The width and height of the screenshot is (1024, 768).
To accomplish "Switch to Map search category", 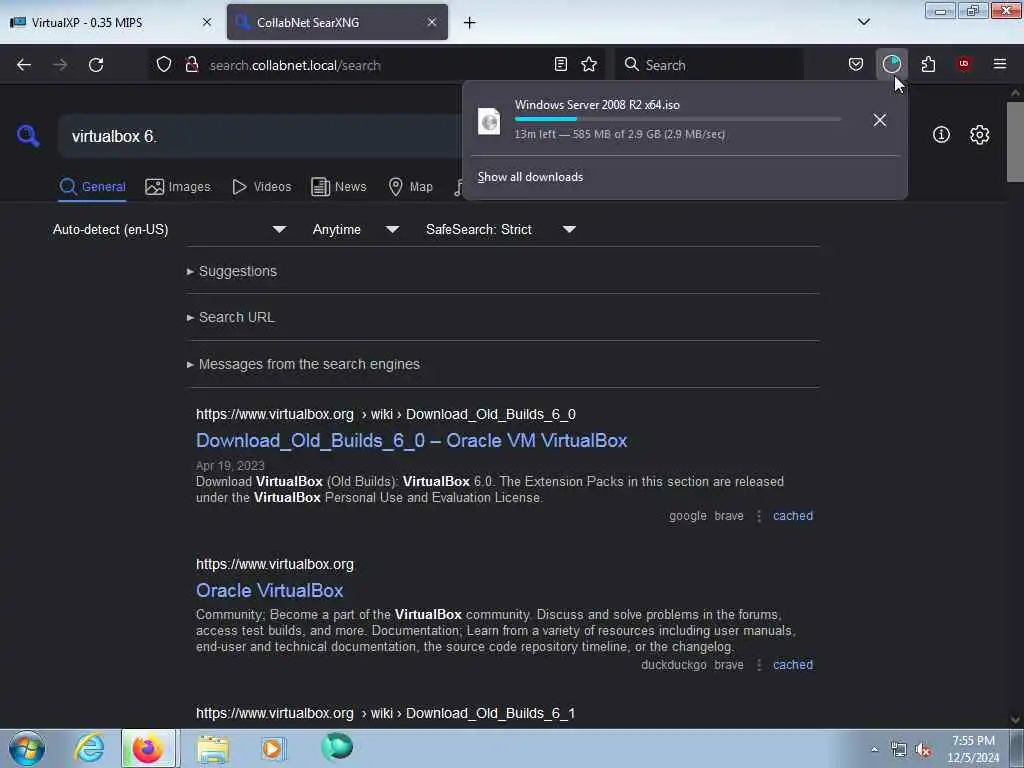I will pos(410,187).
